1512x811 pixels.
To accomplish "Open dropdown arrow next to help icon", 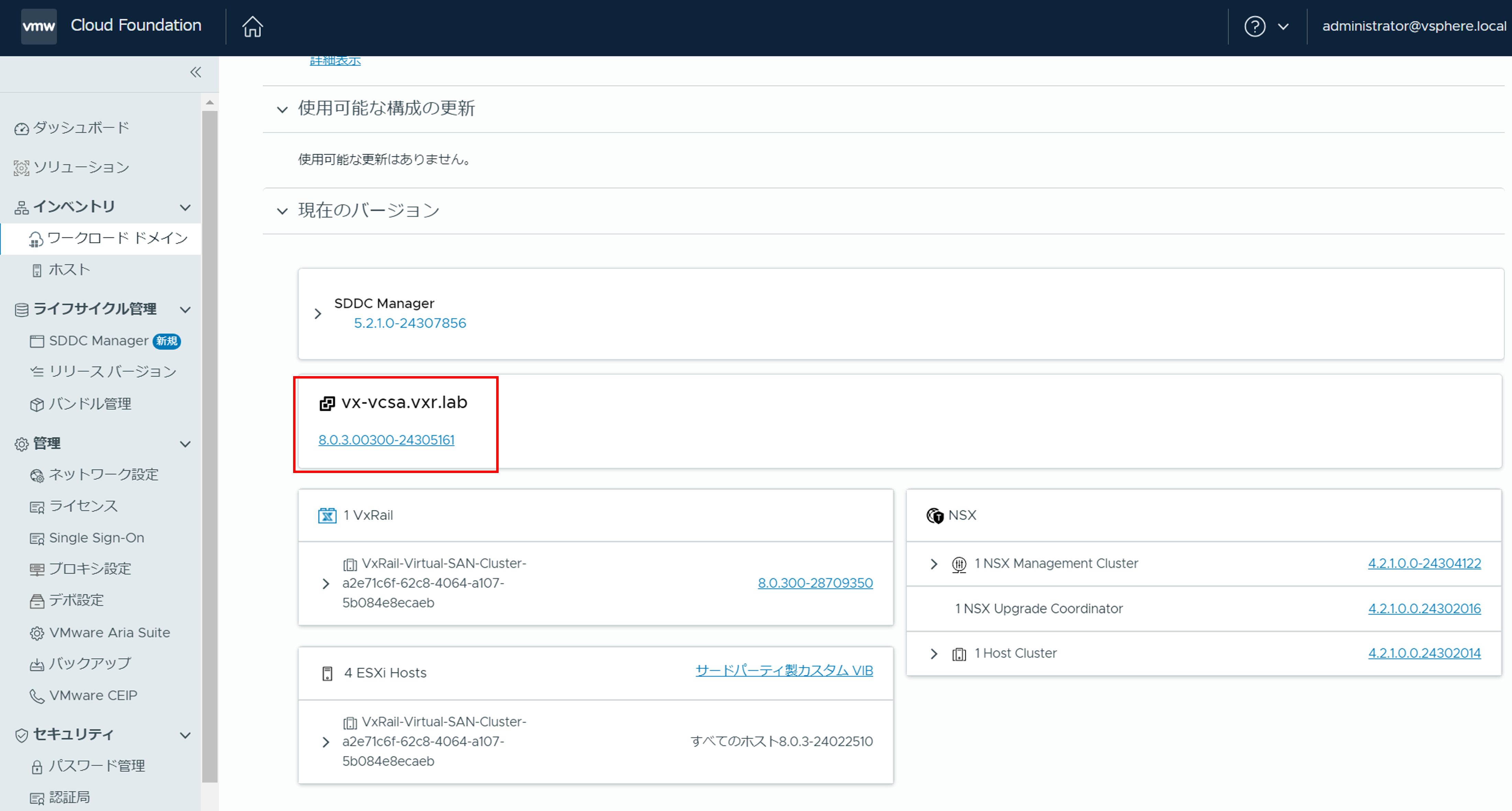I will point(1283,26).
